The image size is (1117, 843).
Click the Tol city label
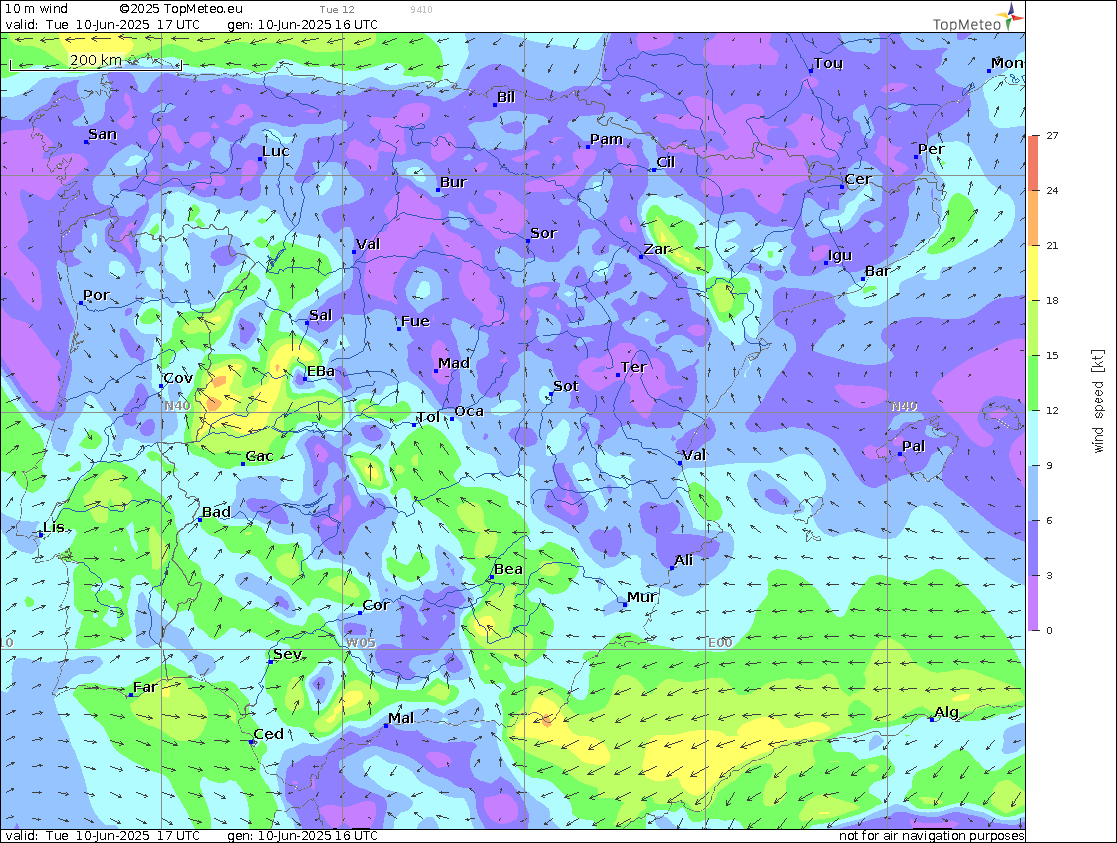428,417
